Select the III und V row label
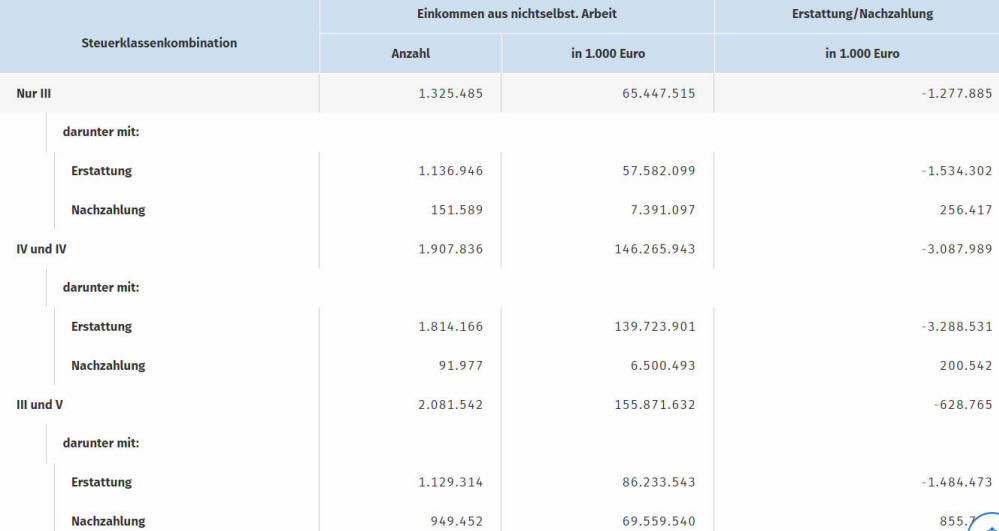 40,405
